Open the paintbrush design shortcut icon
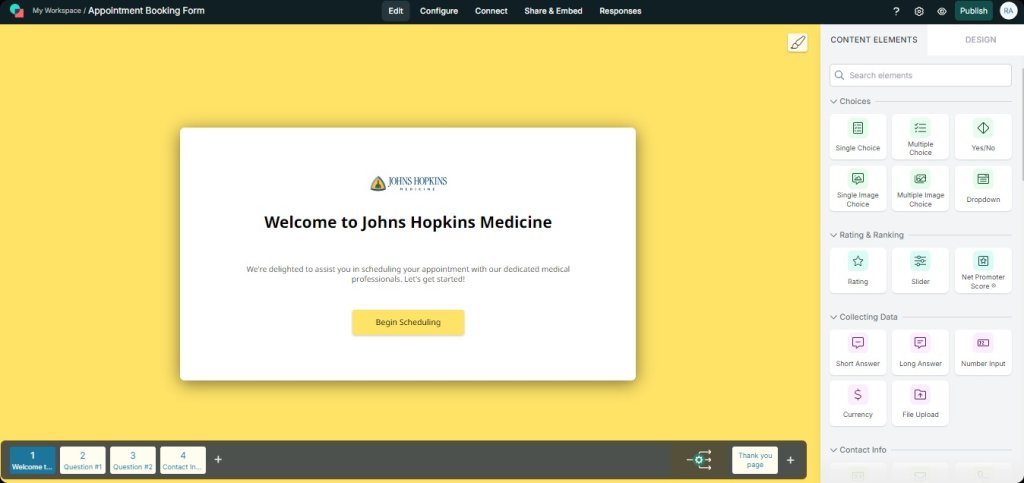 (x=797, y=42)
